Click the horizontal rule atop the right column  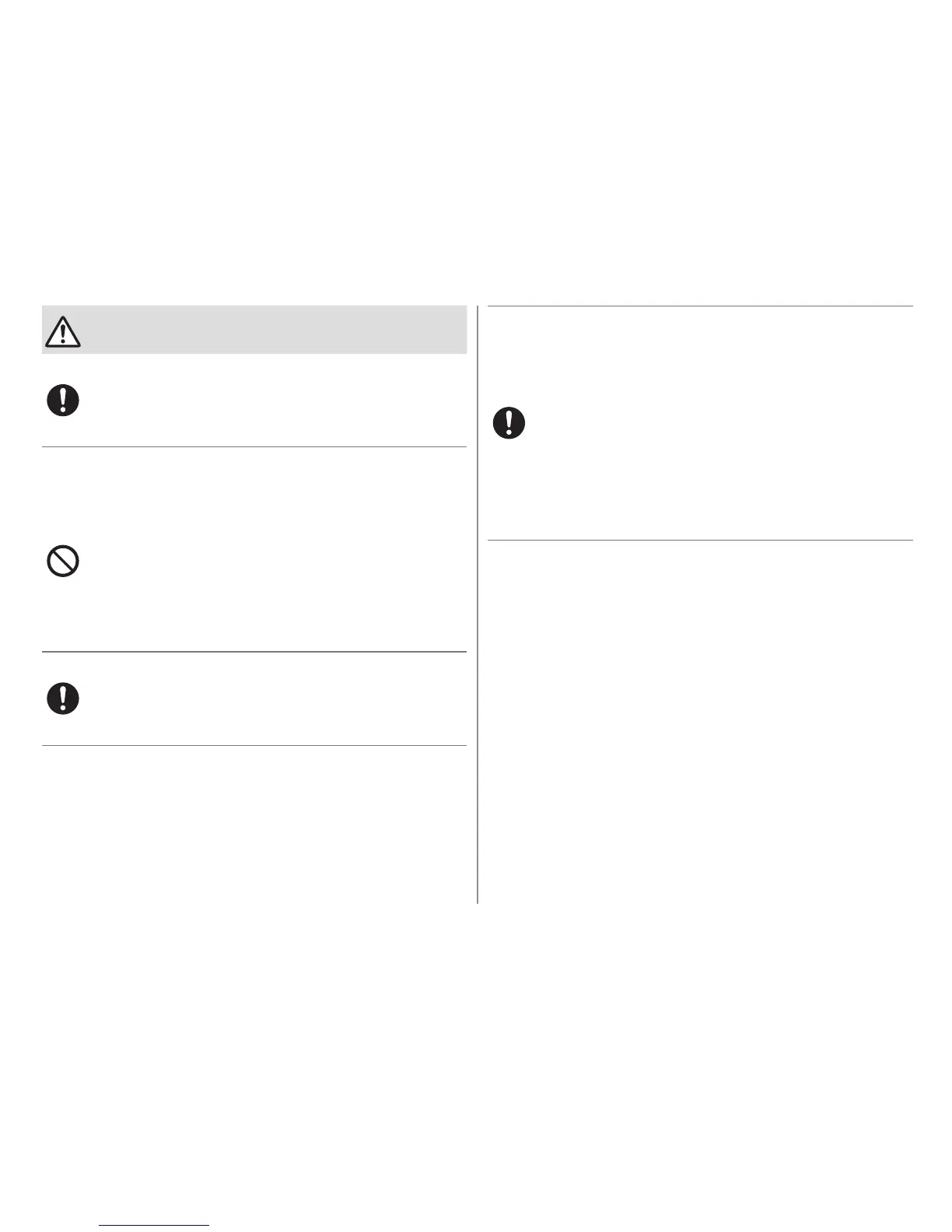click(x=700, y=306)
